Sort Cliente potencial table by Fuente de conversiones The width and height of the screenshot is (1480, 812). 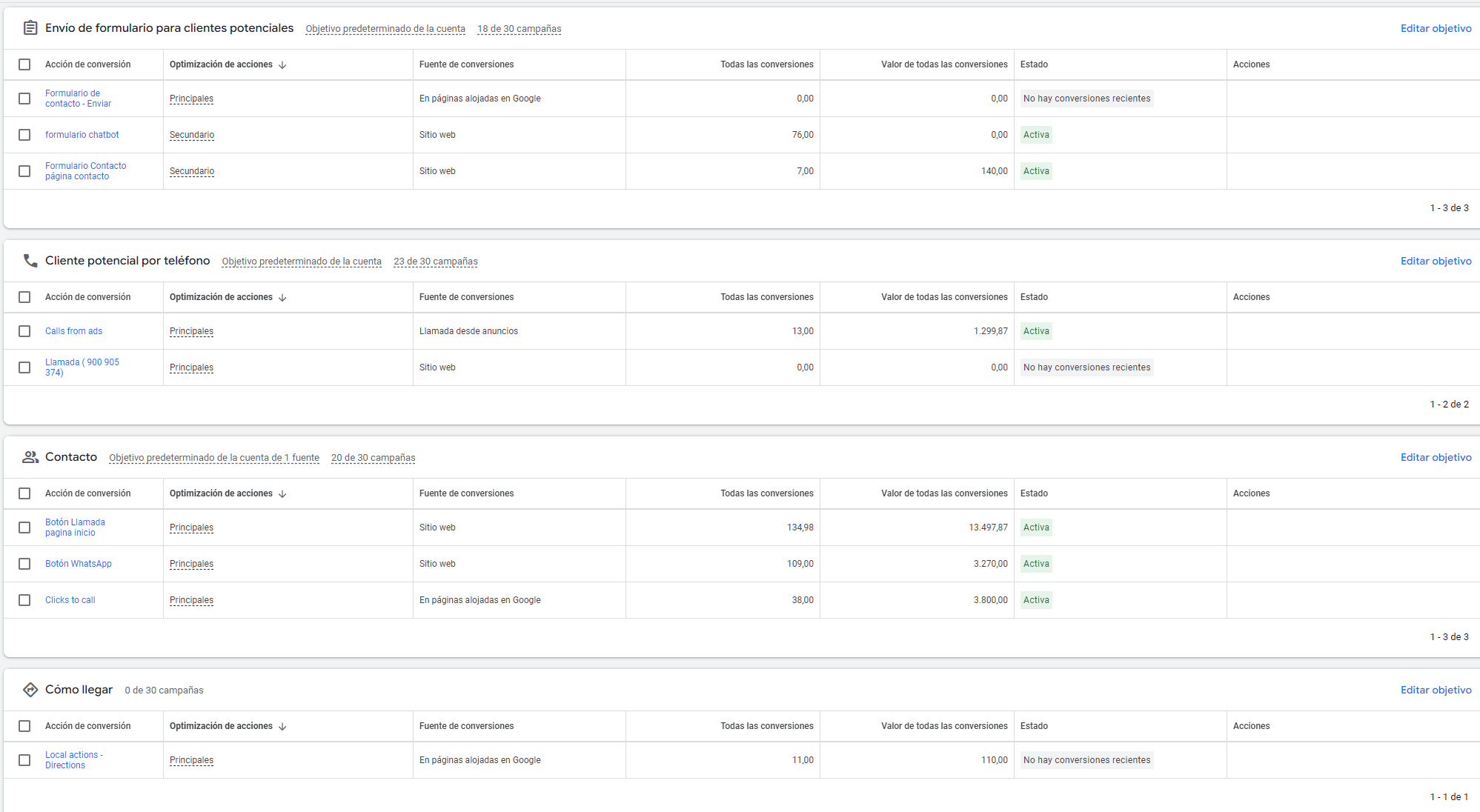coord(466,297)
